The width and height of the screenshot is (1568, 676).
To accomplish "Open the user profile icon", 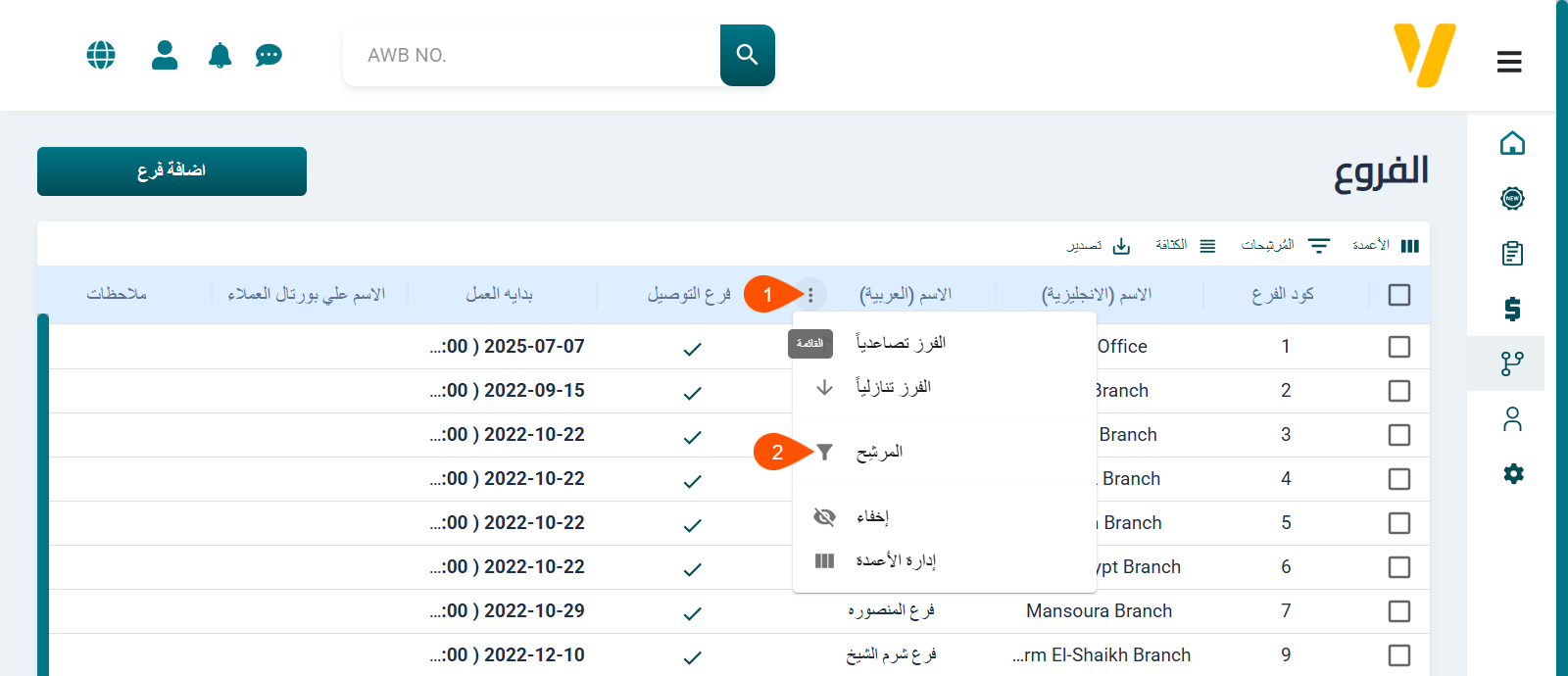I will [x=165, y=55].
